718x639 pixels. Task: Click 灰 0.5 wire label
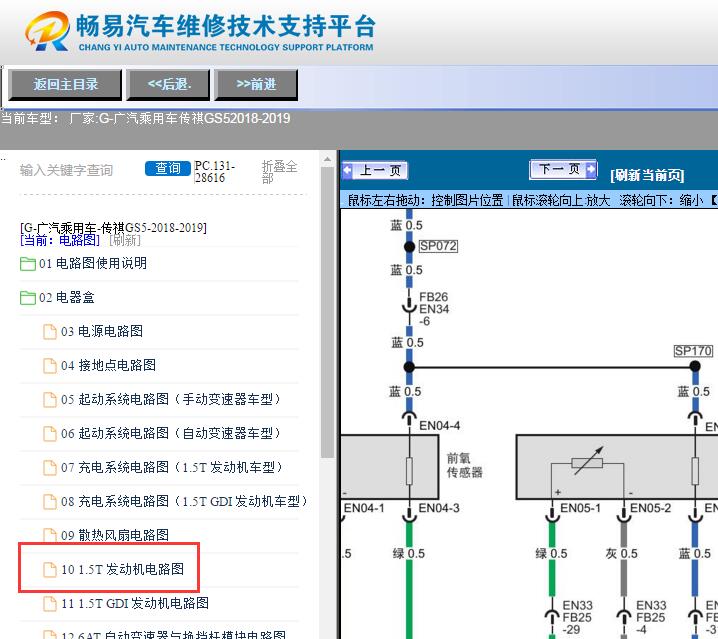(x=621, y=554)
